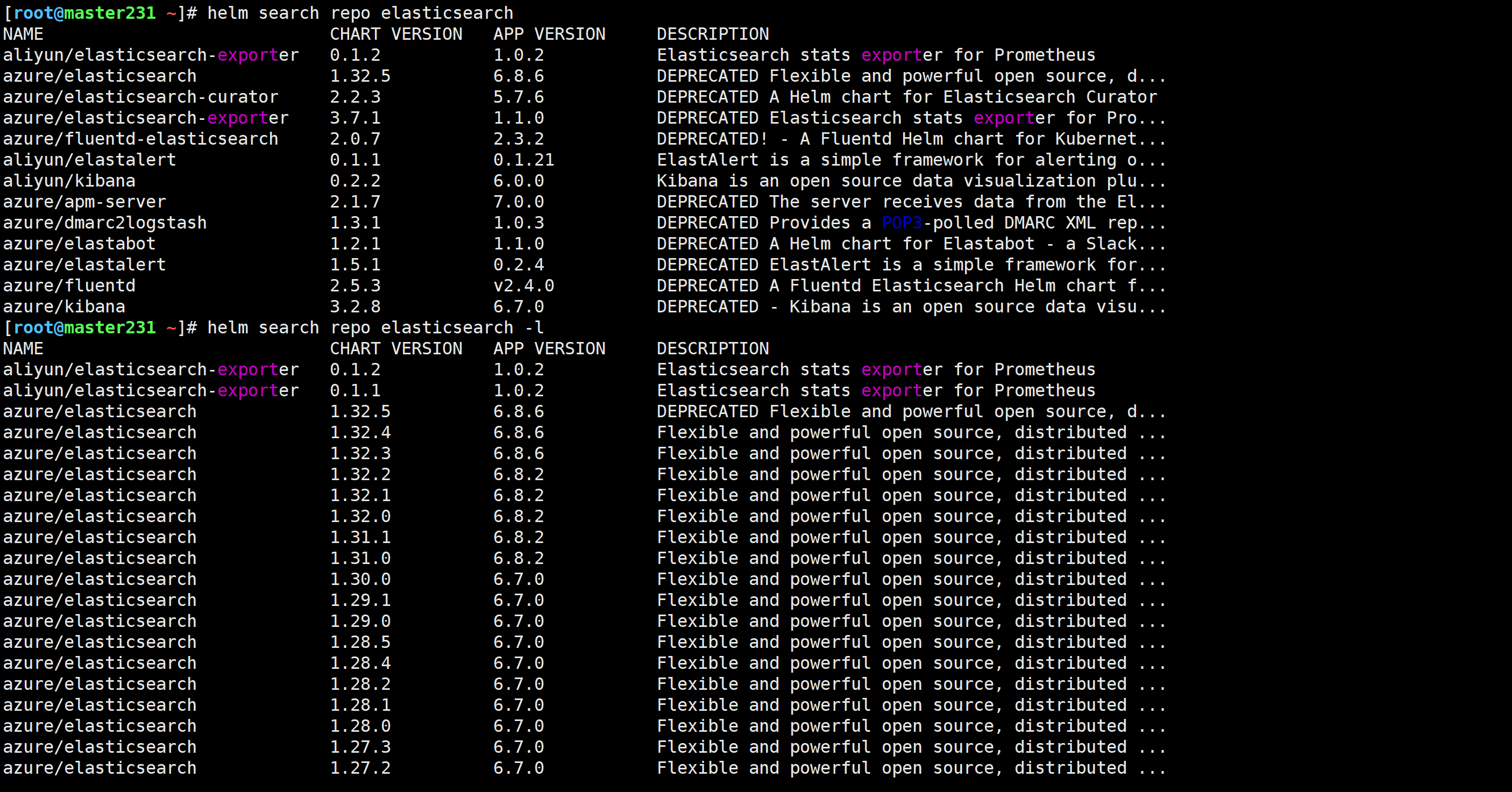1512x792 pixels.
Task: Click aliyun/elasticsearch-exporter row with version 0.1.1
Action: click(x=151, y=391)
